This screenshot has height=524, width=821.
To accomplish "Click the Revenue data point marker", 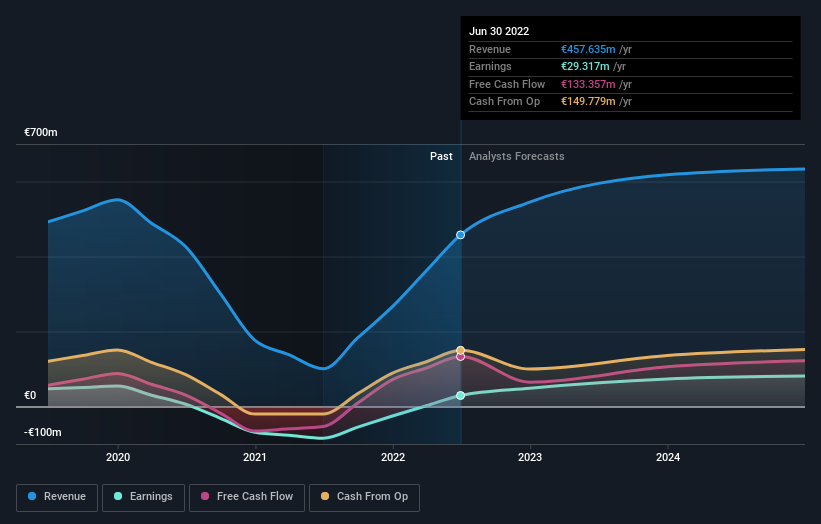I will pyautogui.click(x=460, y=235).
